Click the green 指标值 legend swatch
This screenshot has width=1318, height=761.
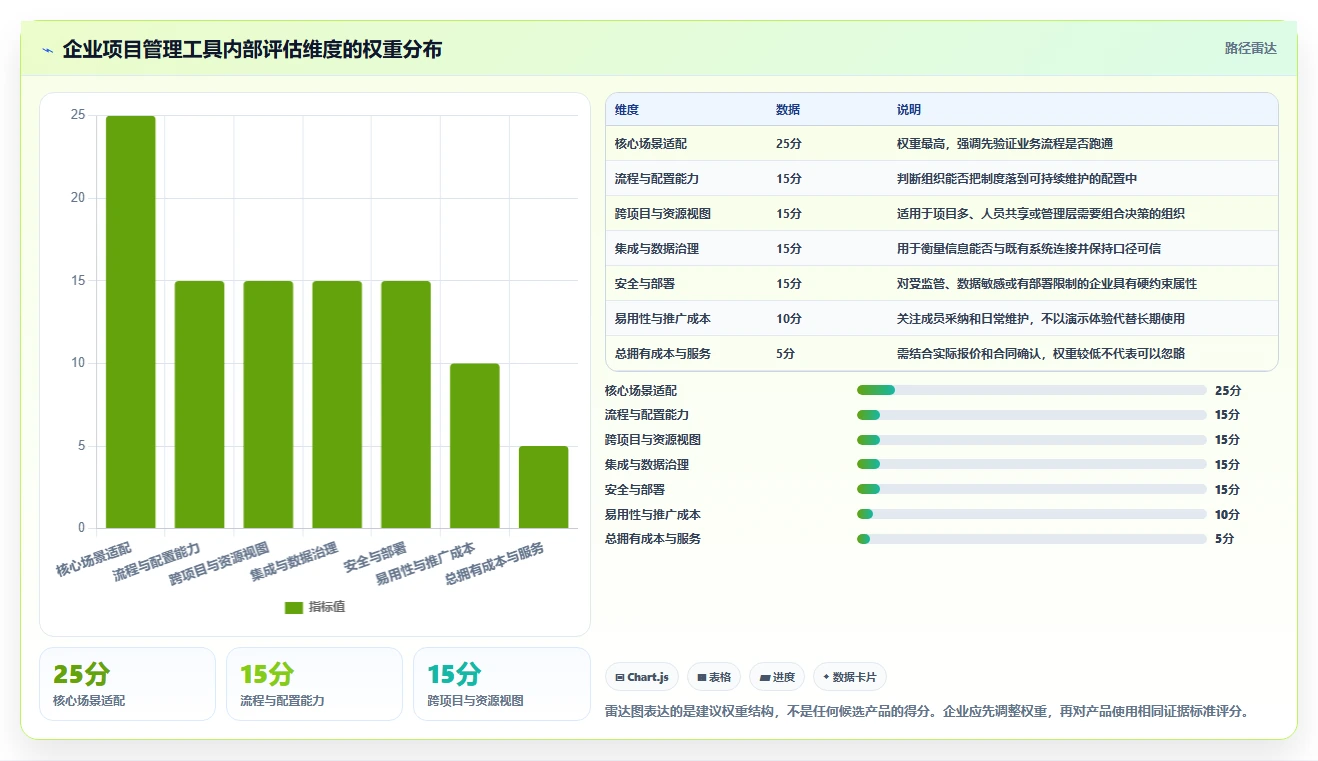294,607
